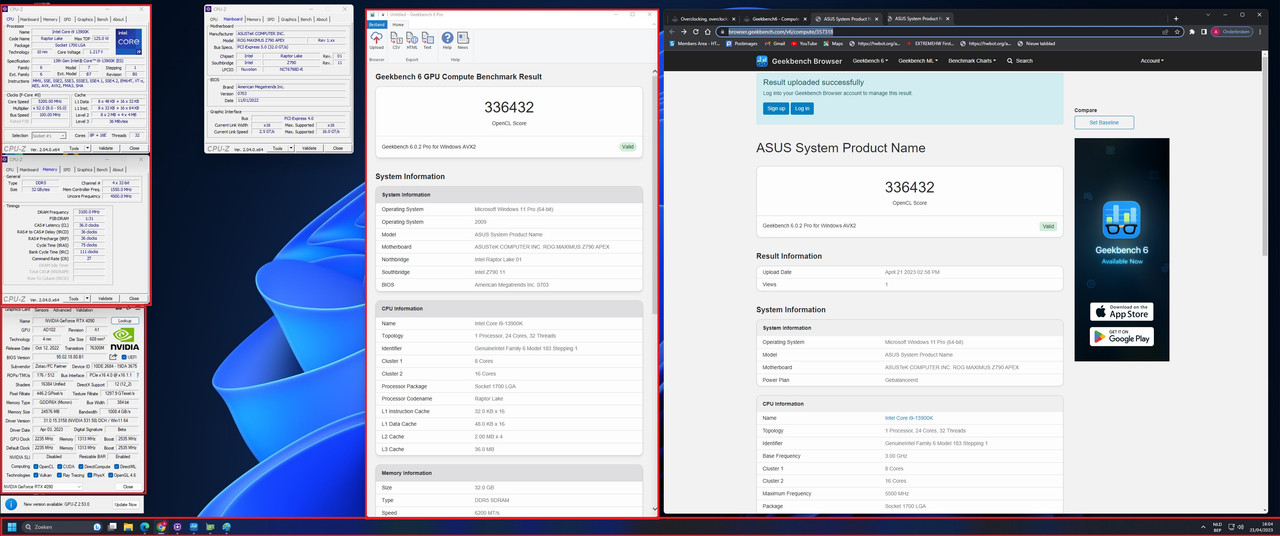The height and width of the screenshot is (536, 1280).
Task: Open a new browser tab with plus icon
Action: (x=1176, y=18)
